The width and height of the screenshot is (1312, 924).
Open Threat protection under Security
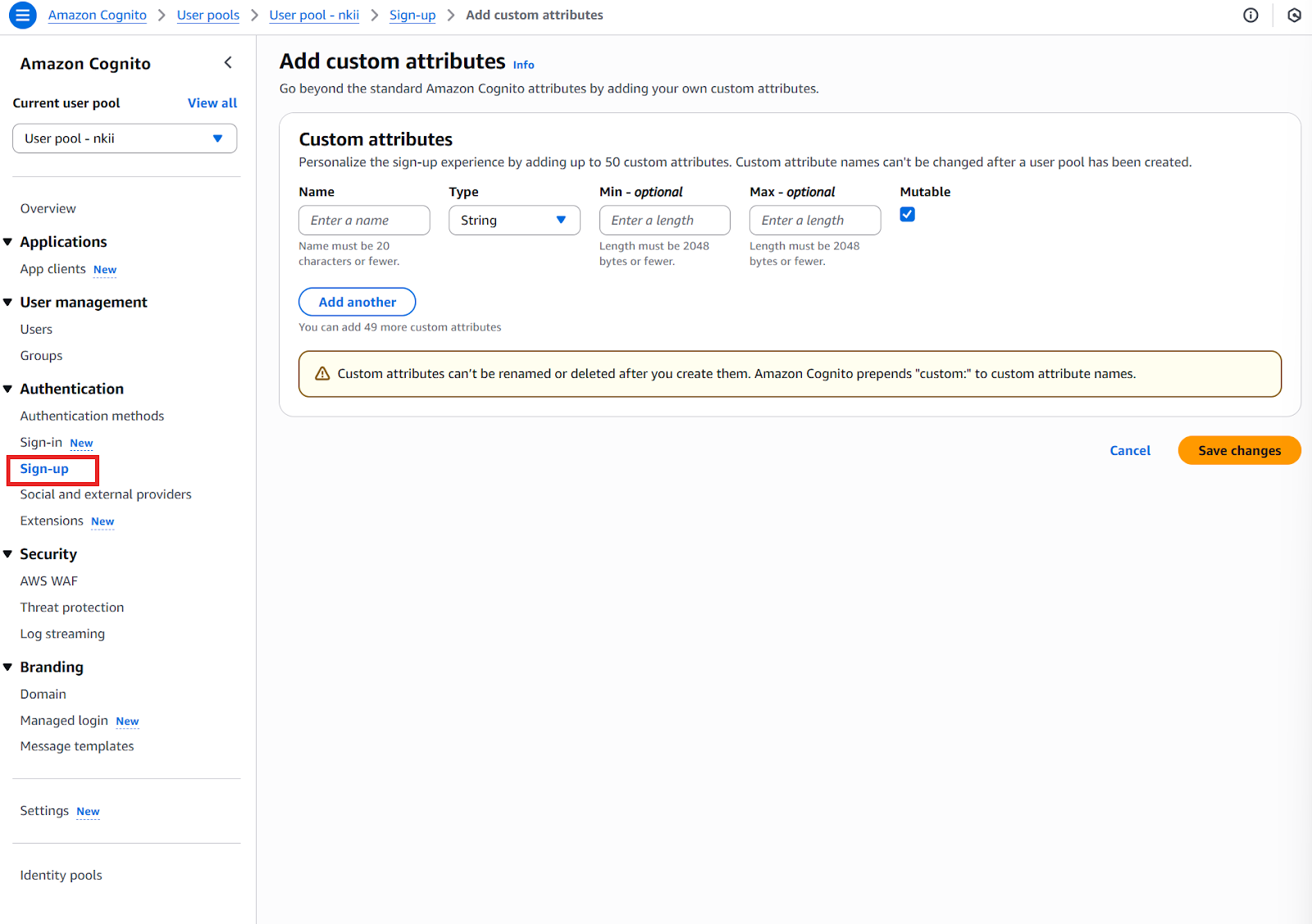71,607
